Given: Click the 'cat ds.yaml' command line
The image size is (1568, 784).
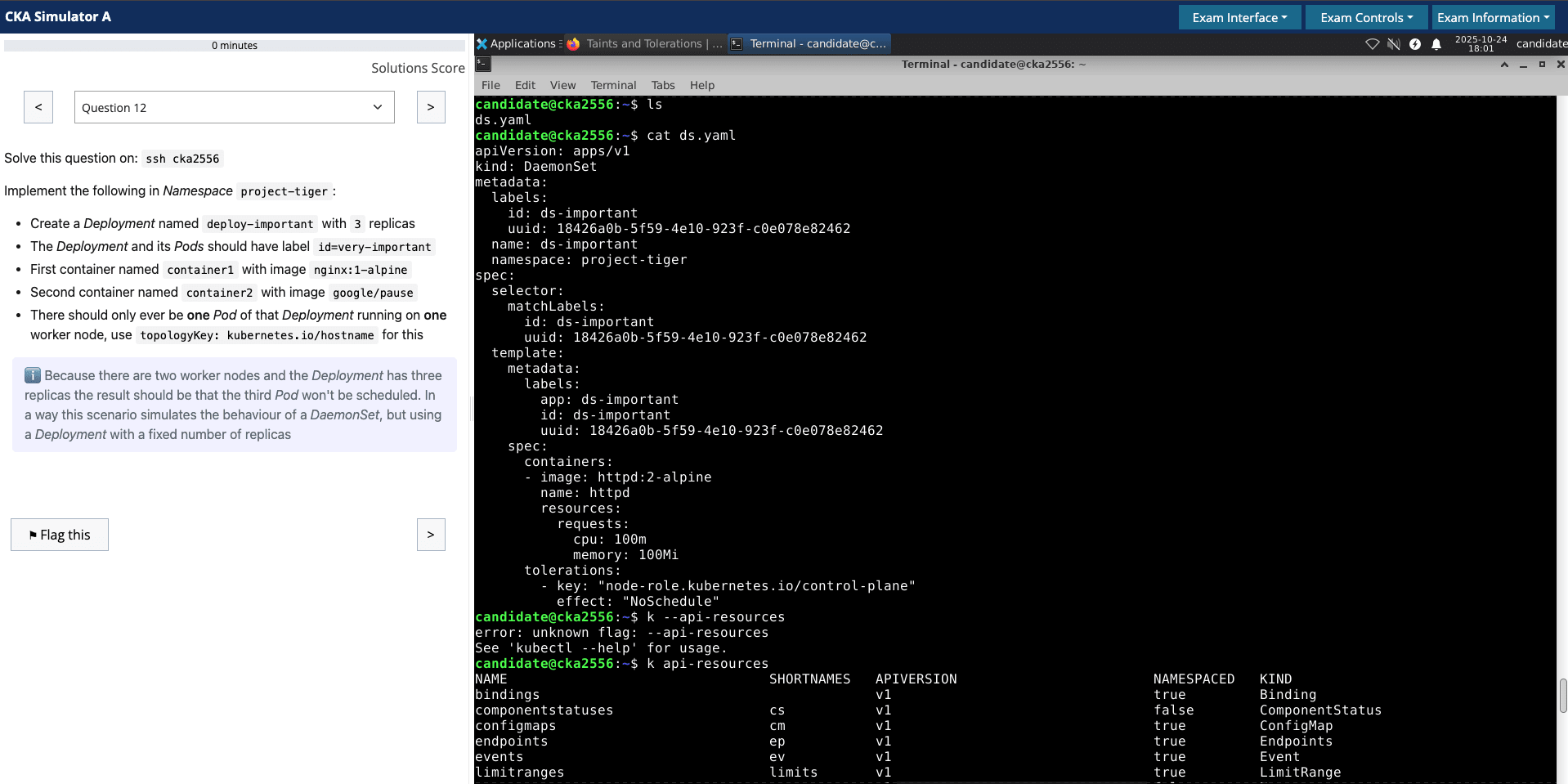Looking at the screenshot, I should click(x=691, y=136).
